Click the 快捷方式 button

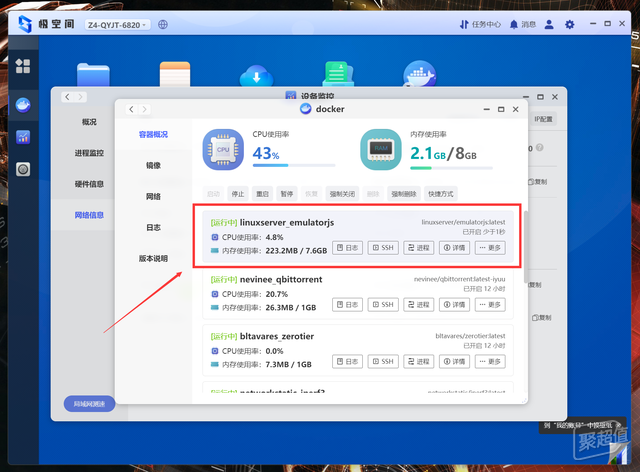coord(441,194)
